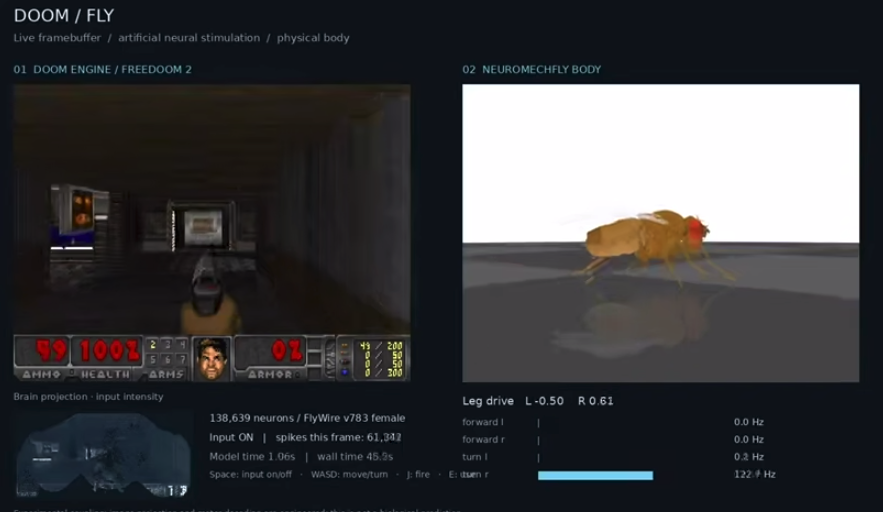The image size is (883, 512).
Task: Click the forward l 0.0 Hz value
Action: tap(748, 422)
